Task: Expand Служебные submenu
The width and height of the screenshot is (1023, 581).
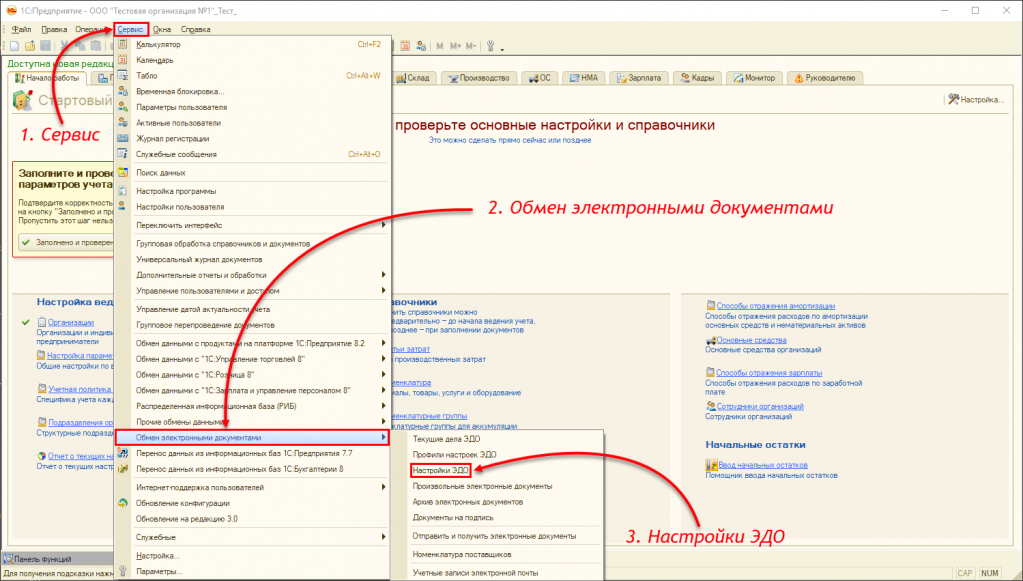Action: point(253,537)
